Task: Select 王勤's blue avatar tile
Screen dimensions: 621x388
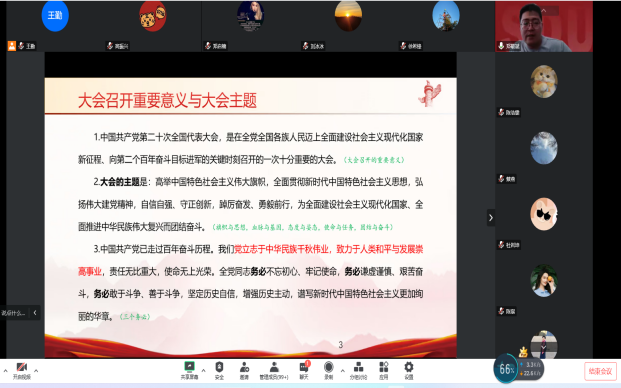Action: [55, 15]
